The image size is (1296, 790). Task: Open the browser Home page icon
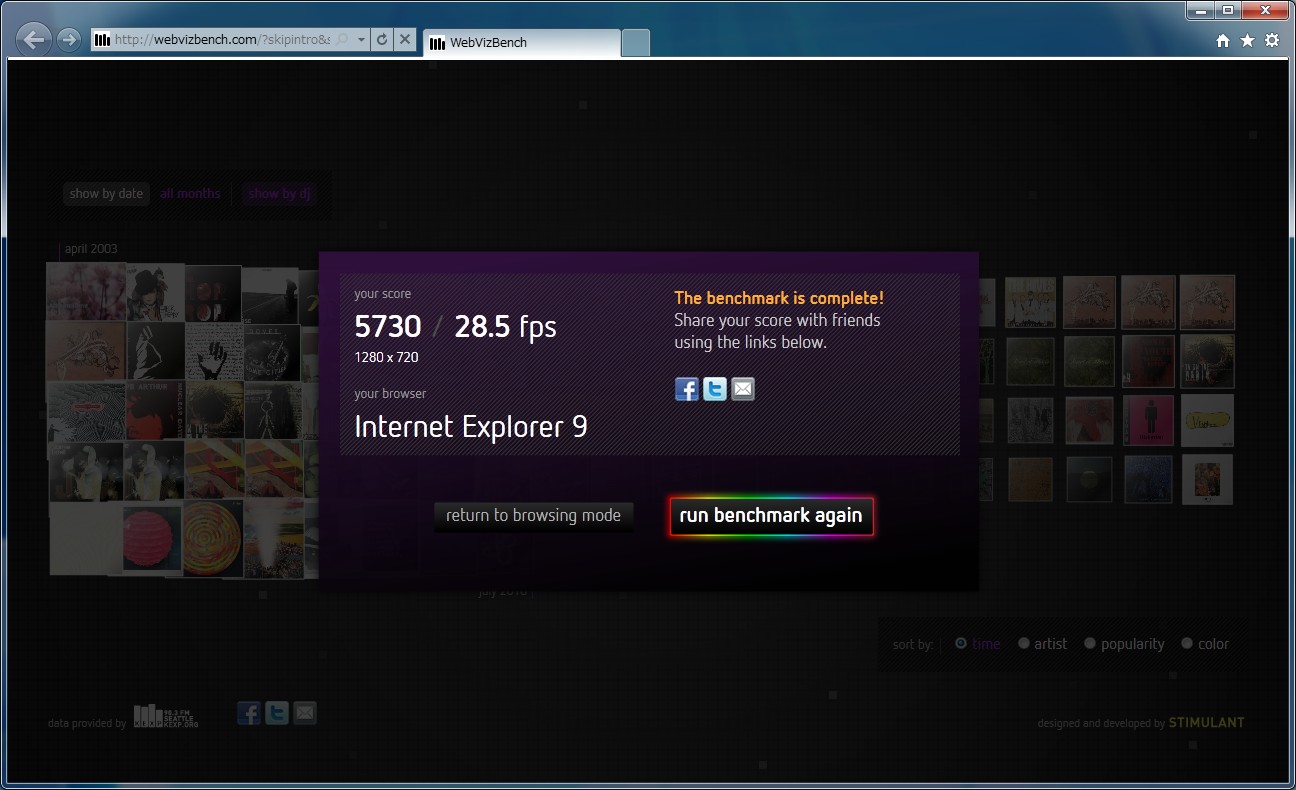1223,41
